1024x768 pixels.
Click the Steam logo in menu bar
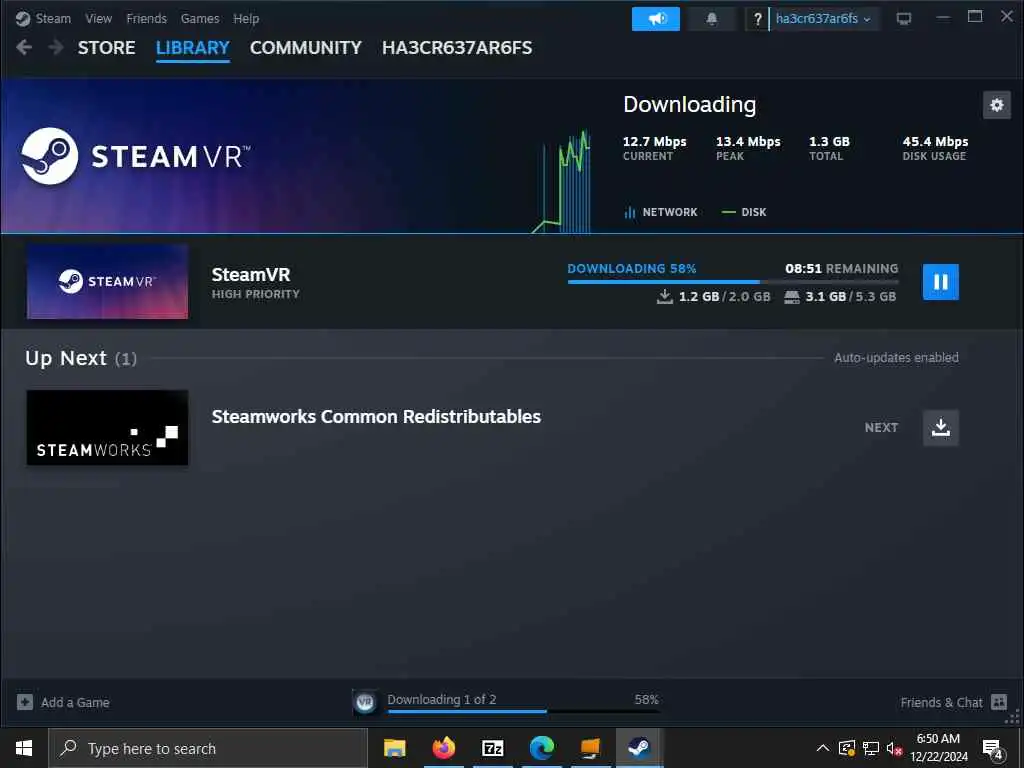tap(23, 18)
